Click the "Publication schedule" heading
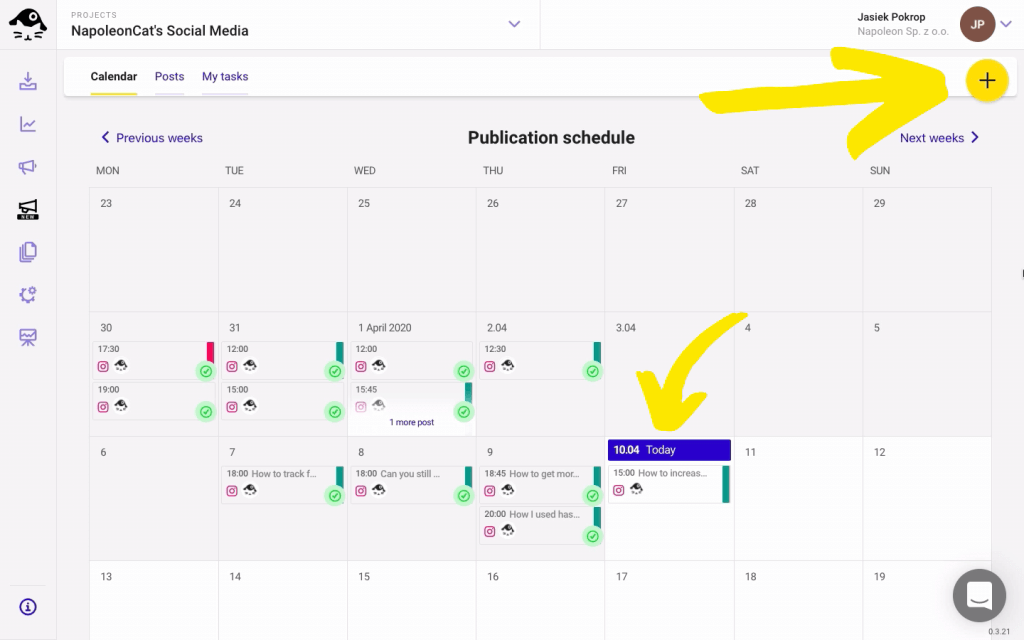The height and width of the screenshot is (640, 1024). point(551,138)
